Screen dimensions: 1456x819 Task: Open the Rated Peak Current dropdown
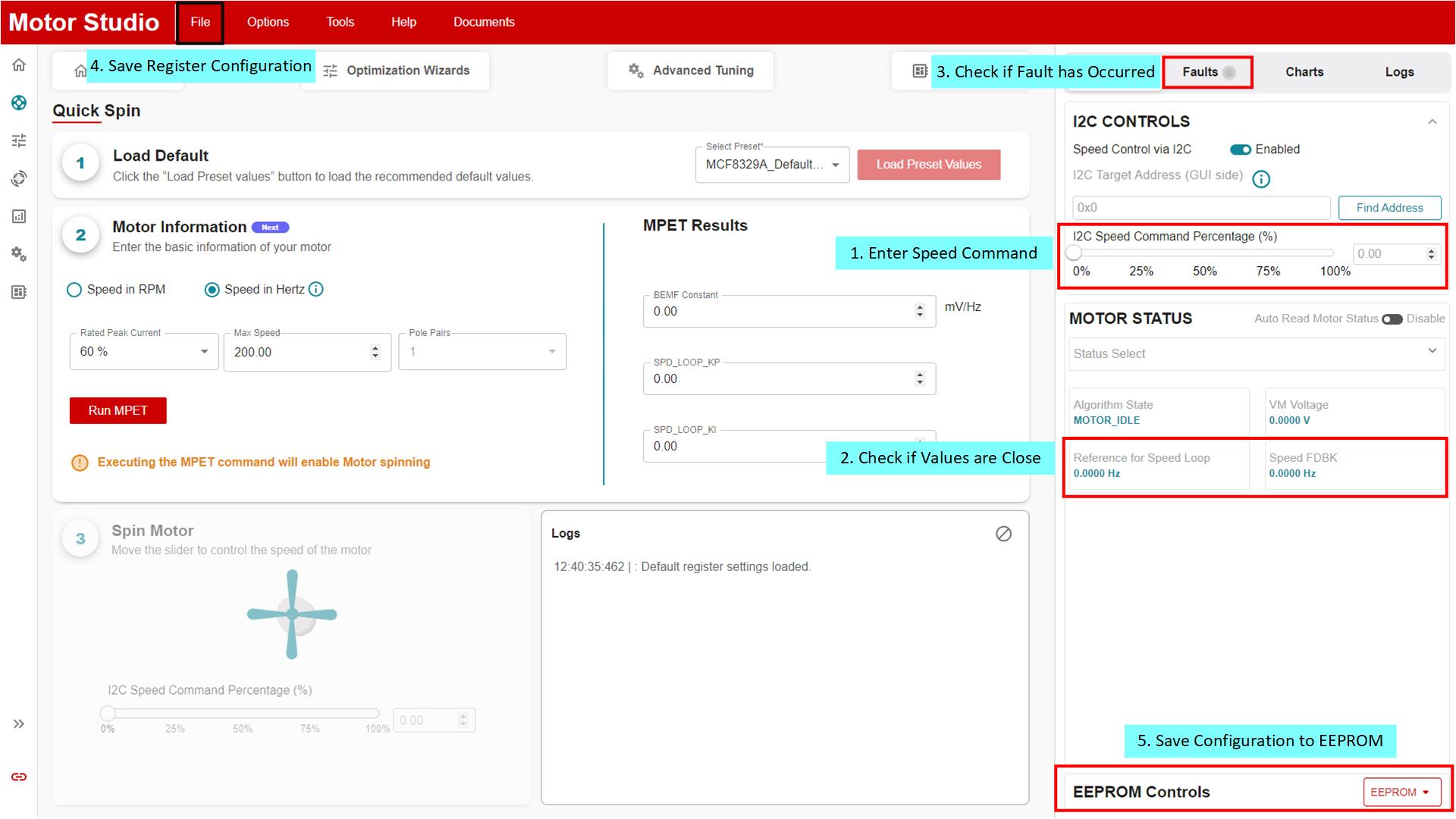point(143,352)
